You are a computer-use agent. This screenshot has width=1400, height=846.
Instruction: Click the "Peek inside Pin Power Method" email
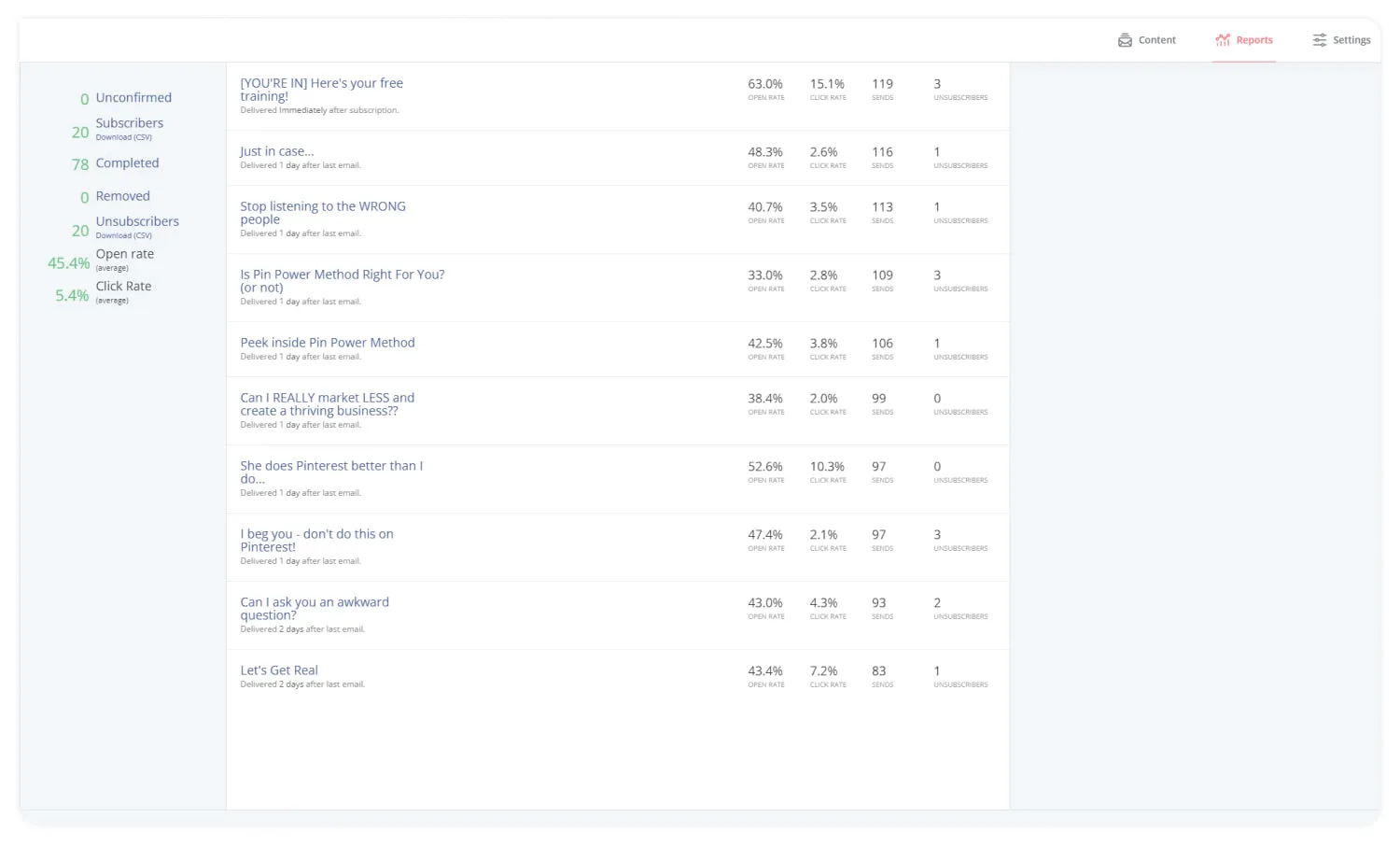tap(327, 343)
